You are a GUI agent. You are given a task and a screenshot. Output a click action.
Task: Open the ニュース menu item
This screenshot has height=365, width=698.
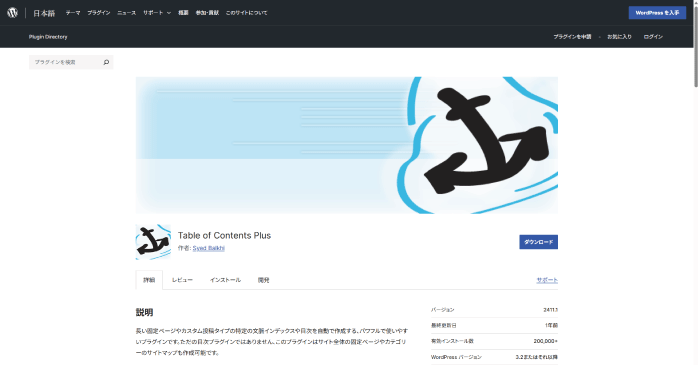tap(126, 13)
